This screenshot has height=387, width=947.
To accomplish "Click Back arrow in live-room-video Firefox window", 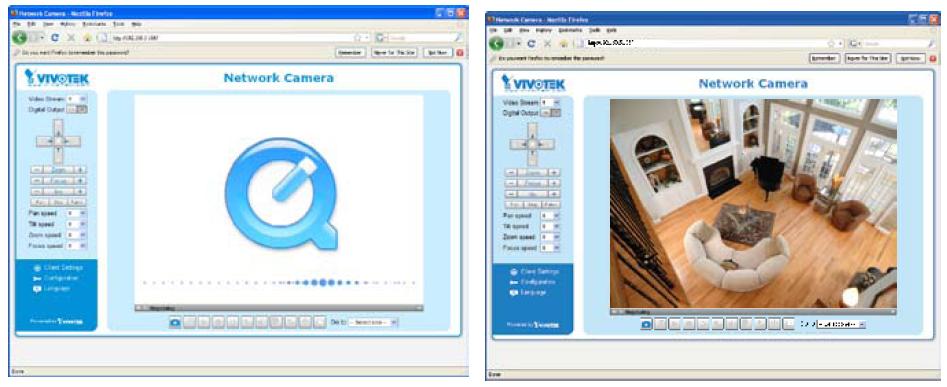I will point(496,43).
